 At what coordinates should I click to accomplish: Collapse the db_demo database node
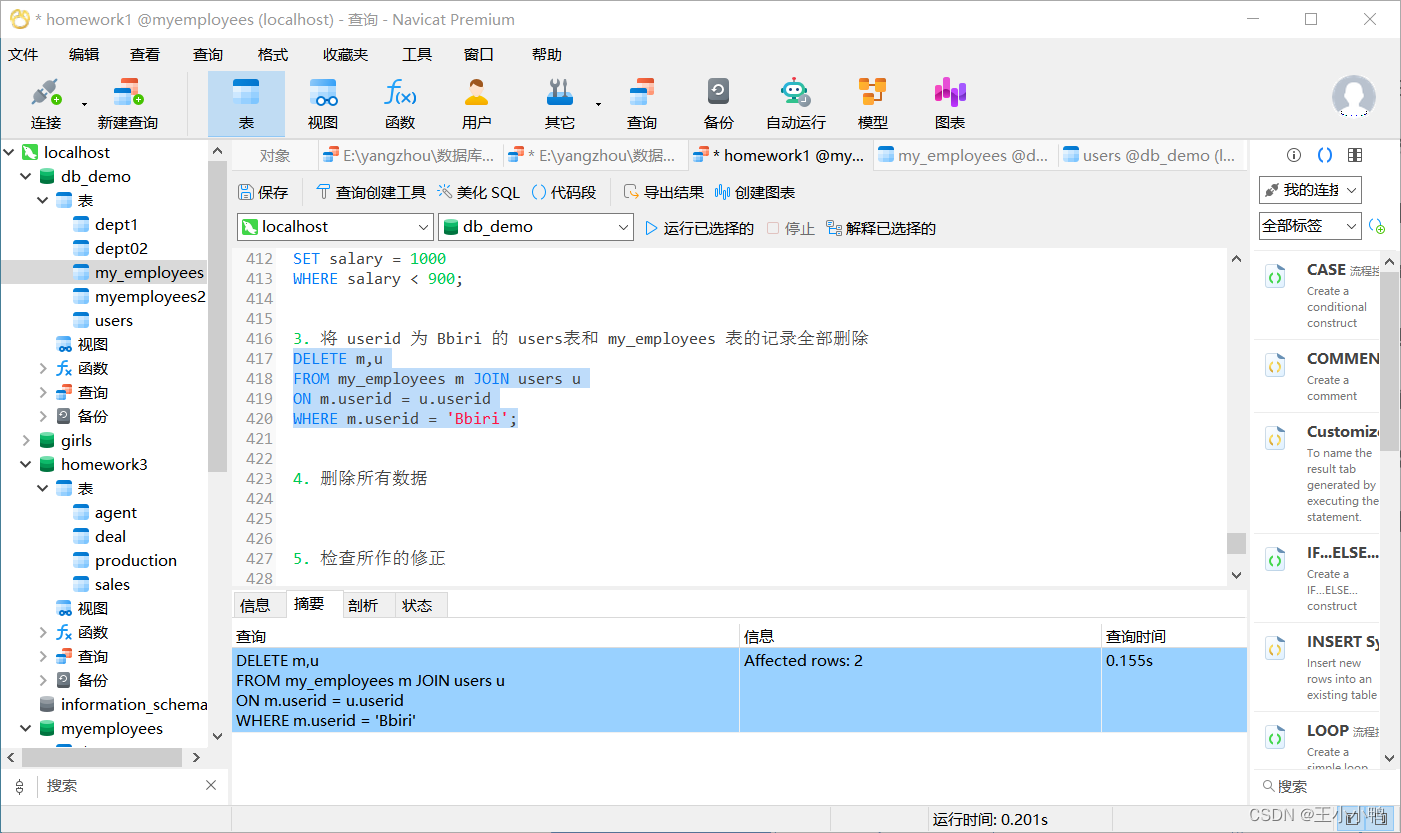(26, 176)
